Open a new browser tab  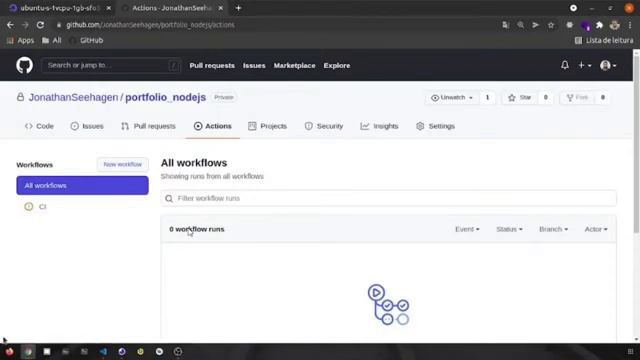pyautogui.click(x=238, y=8)
